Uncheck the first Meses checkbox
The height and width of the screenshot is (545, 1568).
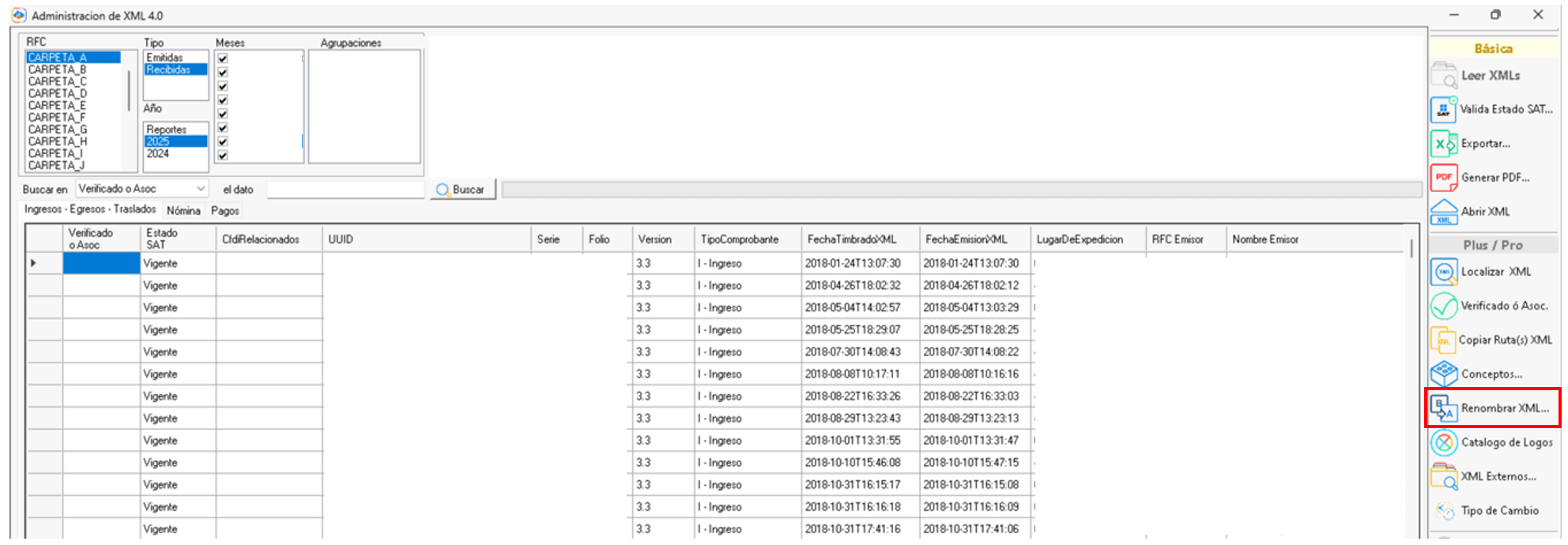(x=223, y=58)
